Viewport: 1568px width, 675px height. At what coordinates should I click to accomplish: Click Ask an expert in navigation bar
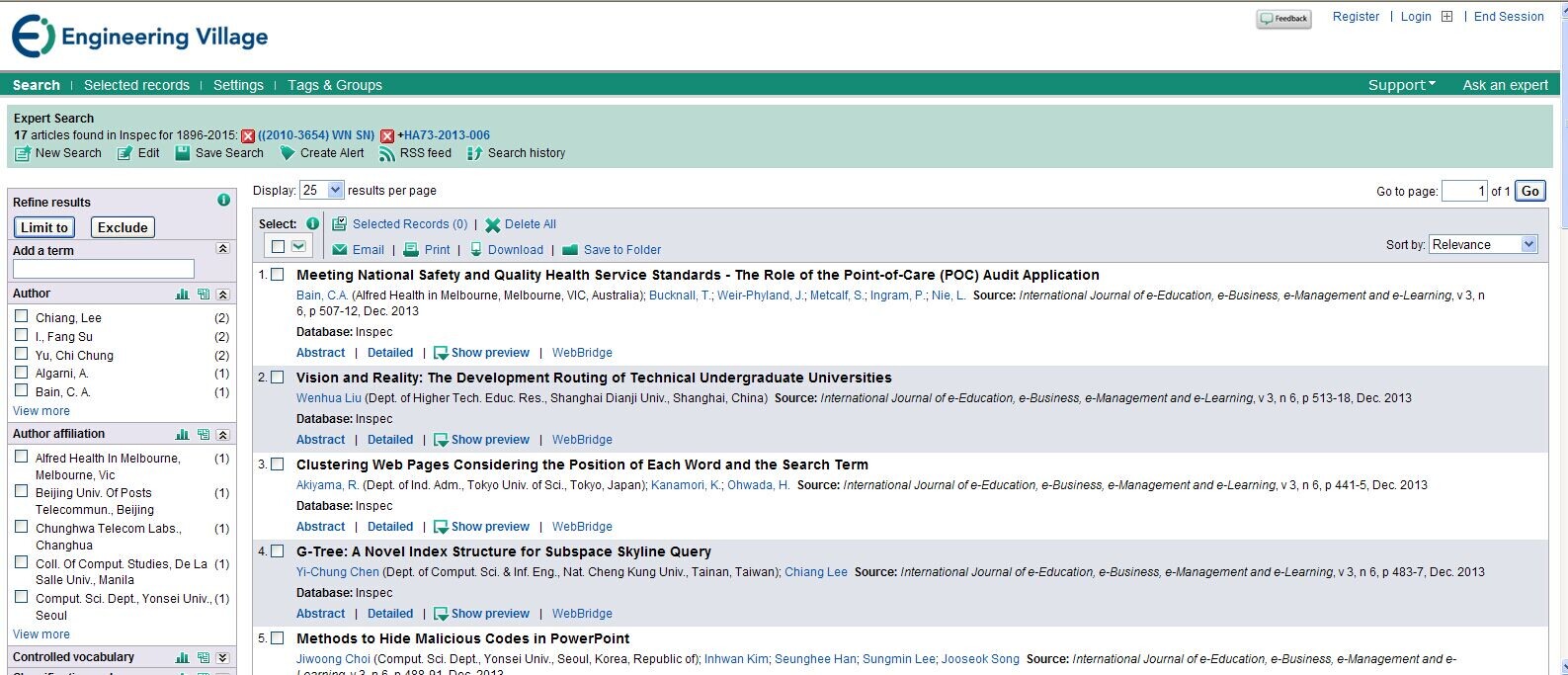pyautogui.click(x=1506, y=85)
